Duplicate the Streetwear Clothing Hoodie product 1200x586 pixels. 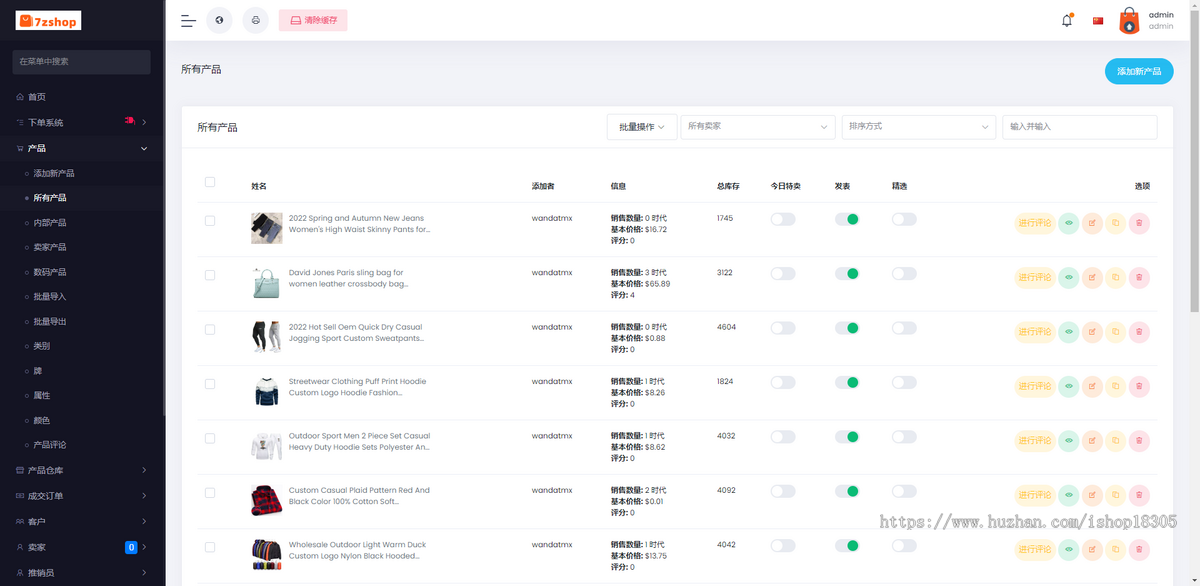(x=1115, y=386)
